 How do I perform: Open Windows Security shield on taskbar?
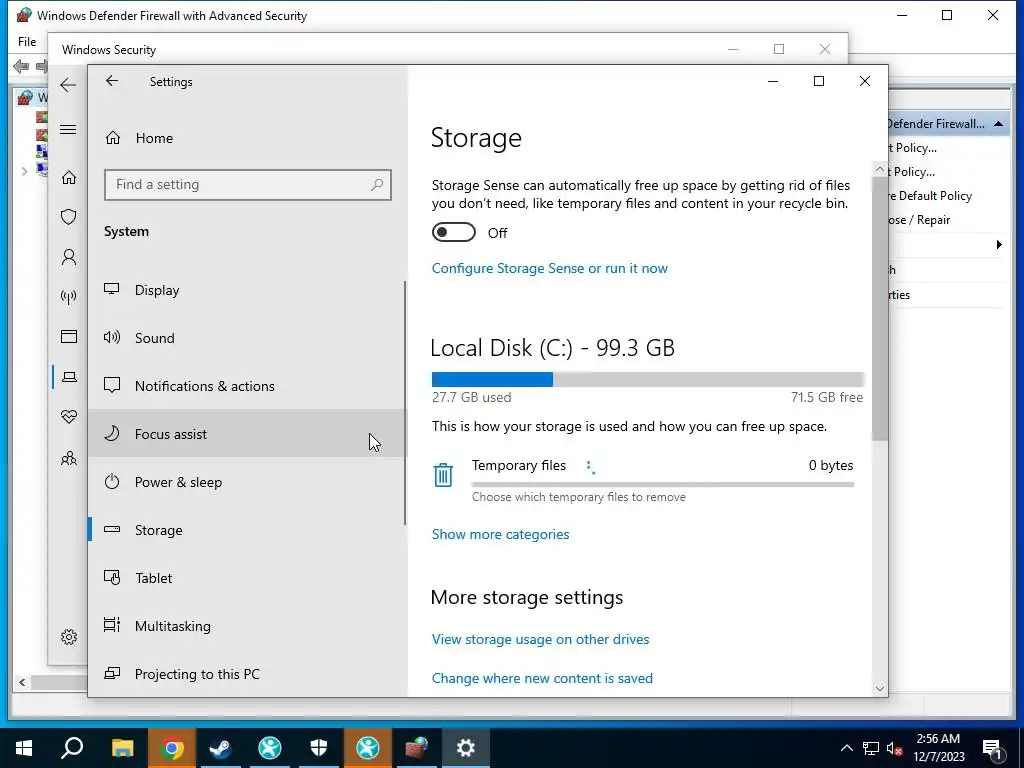pos(319,747)
